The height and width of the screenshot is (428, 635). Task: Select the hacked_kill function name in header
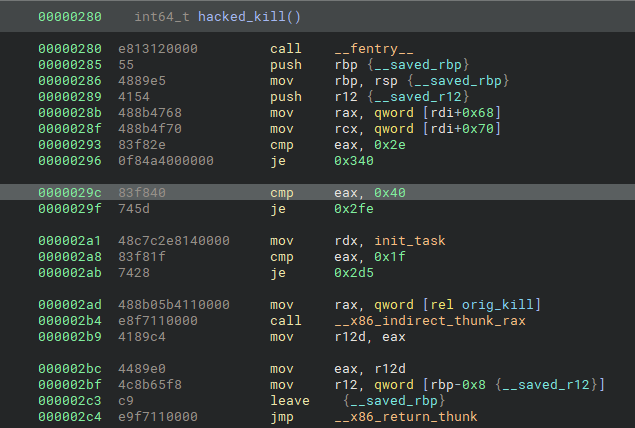pyautogui.click(x=241, y=17)
